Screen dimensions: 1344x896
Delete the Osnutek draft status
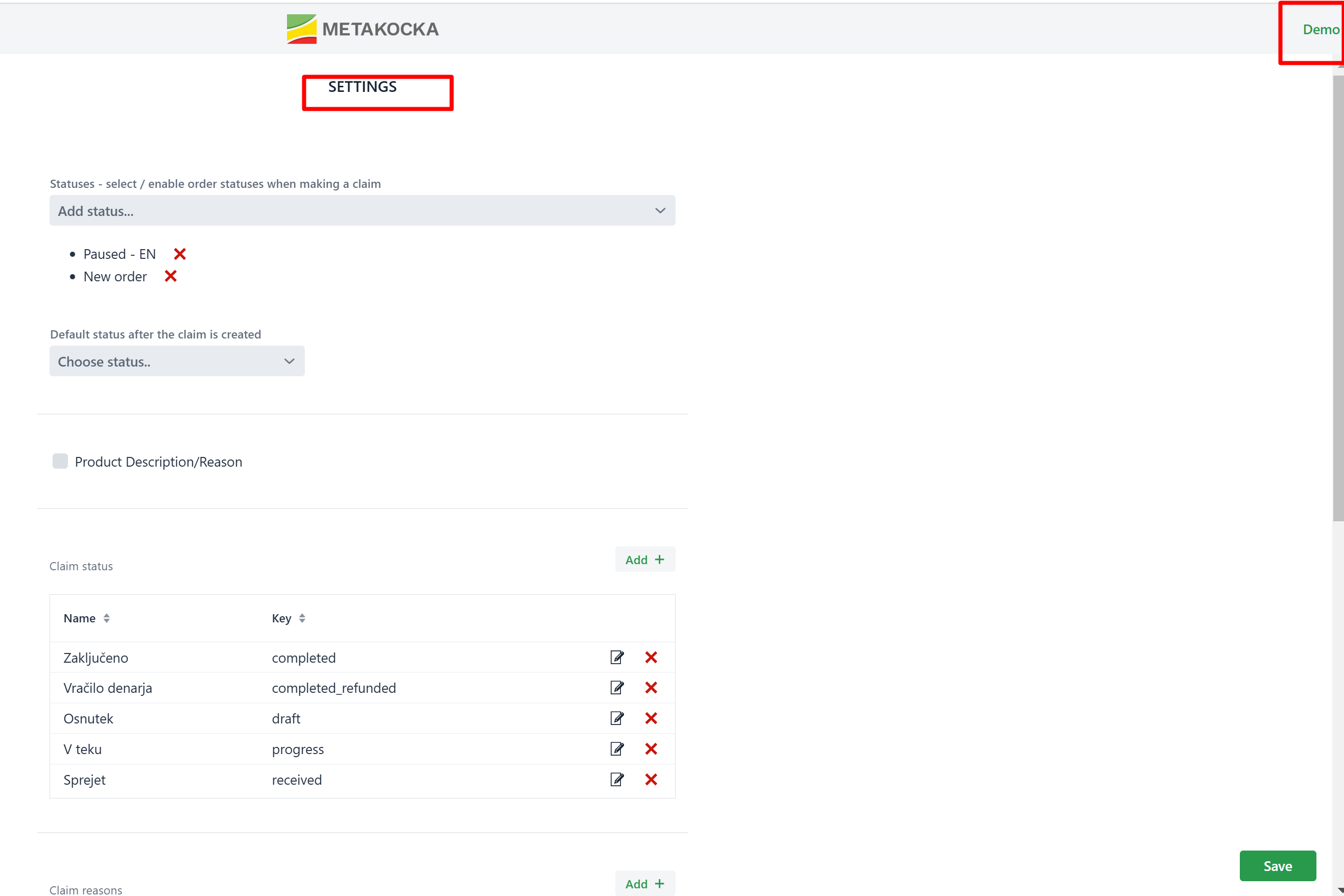651,718
